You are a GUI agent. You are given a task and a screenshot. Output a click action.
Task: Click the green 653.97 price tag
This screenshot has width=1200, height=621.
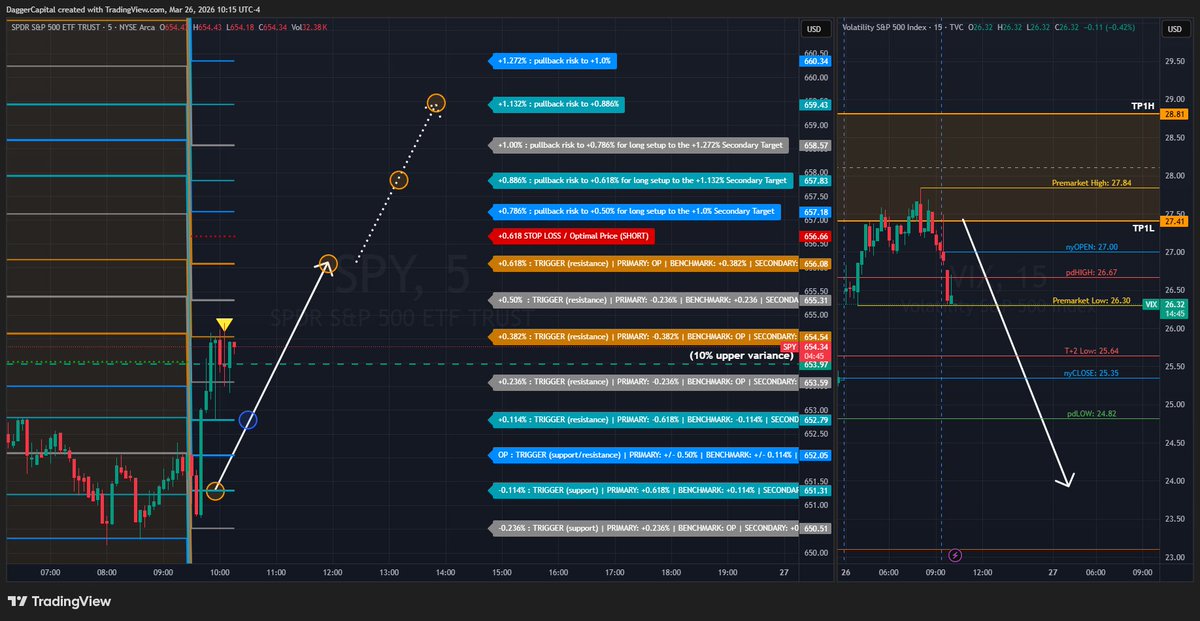[816, 365]
